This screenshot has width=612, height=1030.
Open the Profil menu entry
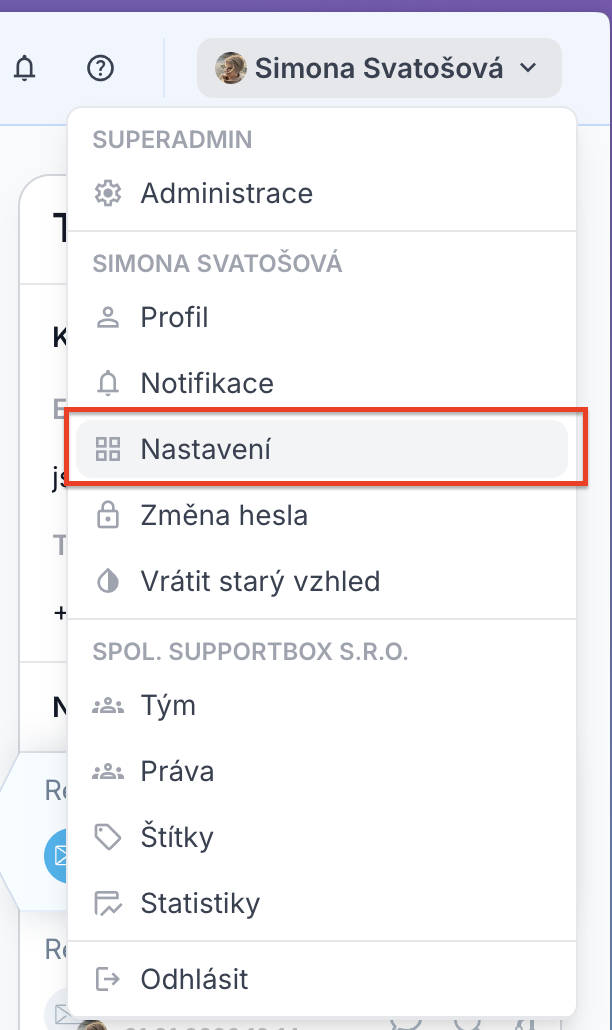174,318
